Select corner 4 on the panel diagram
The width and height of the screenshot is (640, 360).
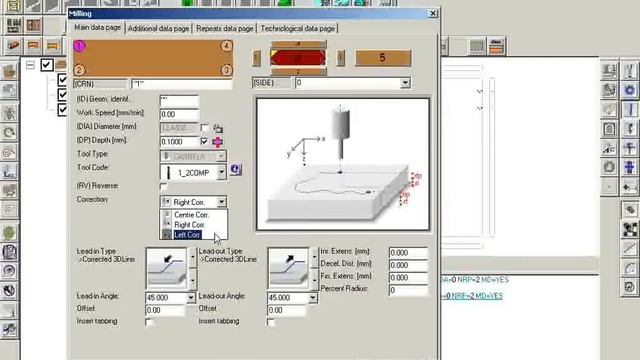coord(227,46)
